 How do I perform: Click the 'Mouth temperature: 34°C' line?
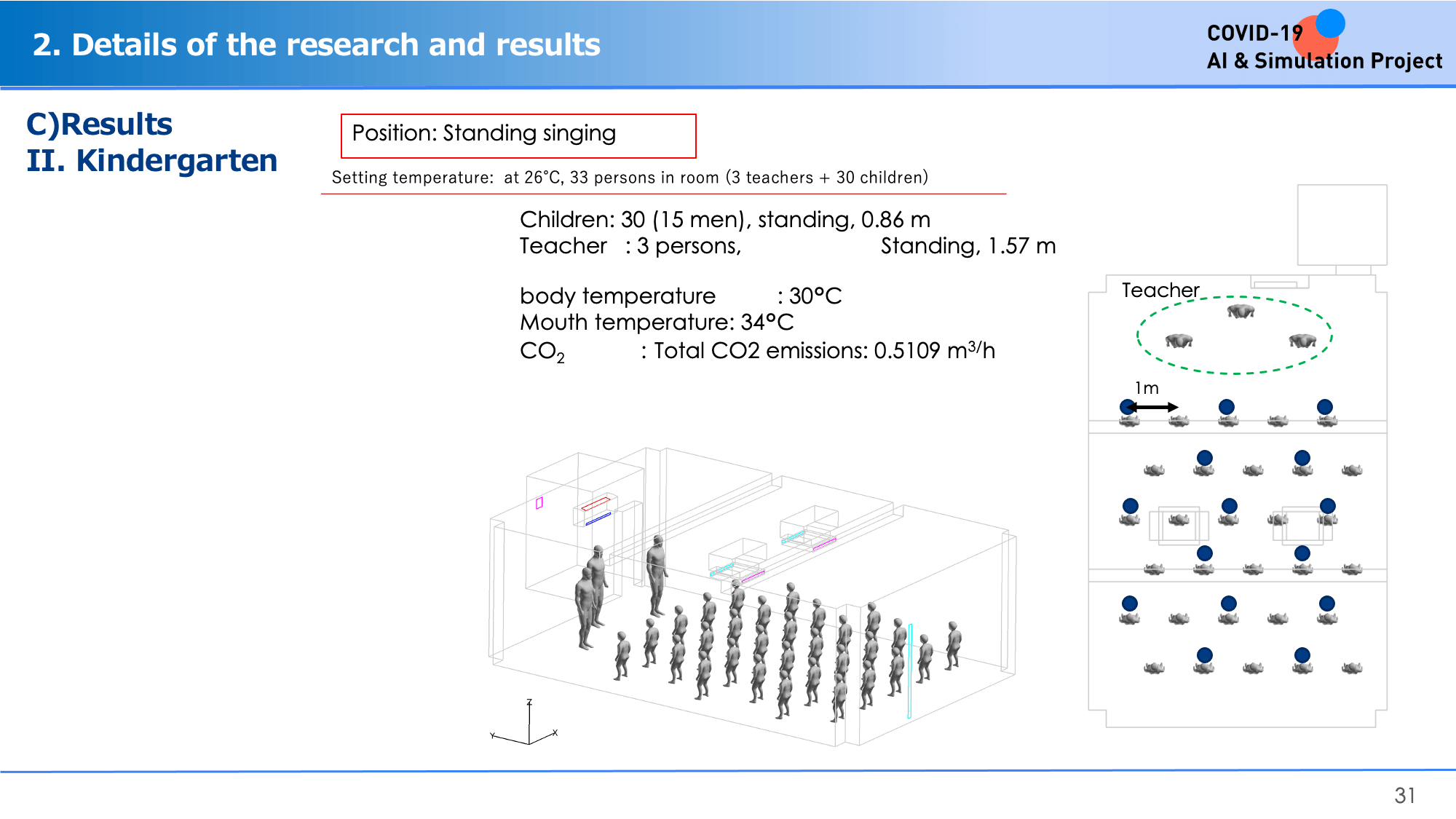pos(657,323)
